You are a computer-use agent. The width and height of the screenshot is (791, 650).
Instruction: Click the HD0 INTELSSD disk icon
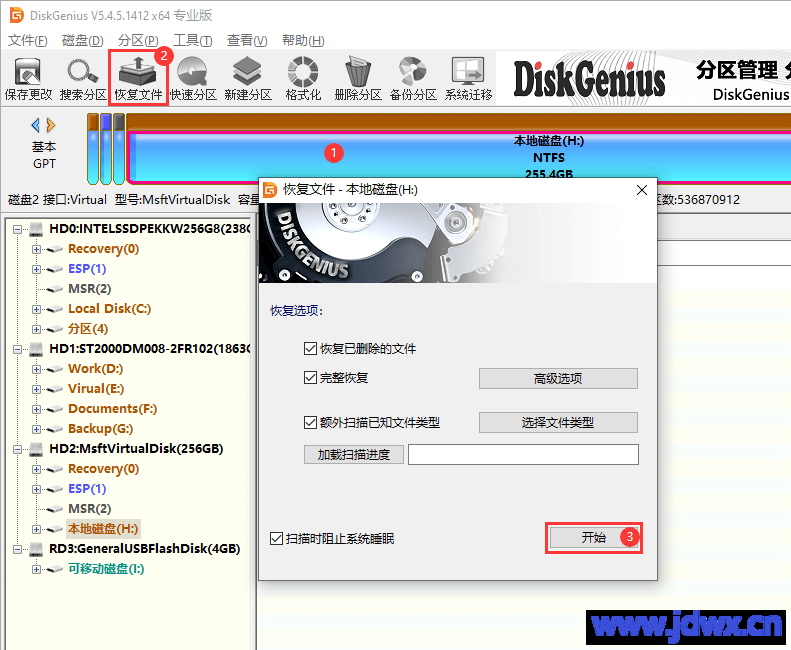click(x=36, y=229)
